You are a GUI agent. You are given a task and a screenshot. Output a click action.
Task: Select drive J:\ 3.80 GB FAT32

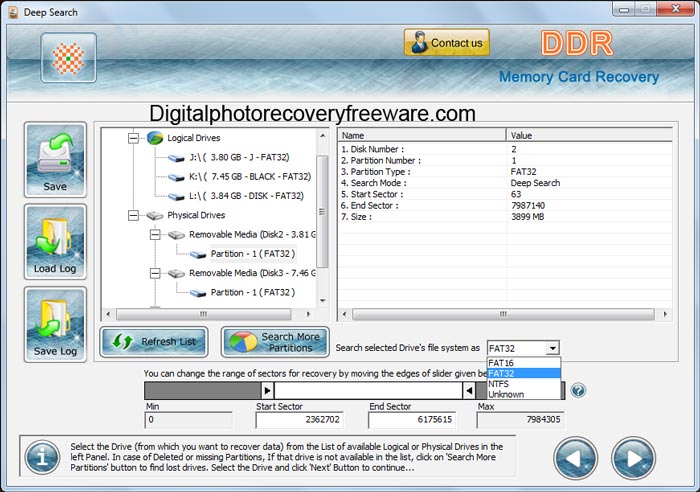tap(239, 157)
